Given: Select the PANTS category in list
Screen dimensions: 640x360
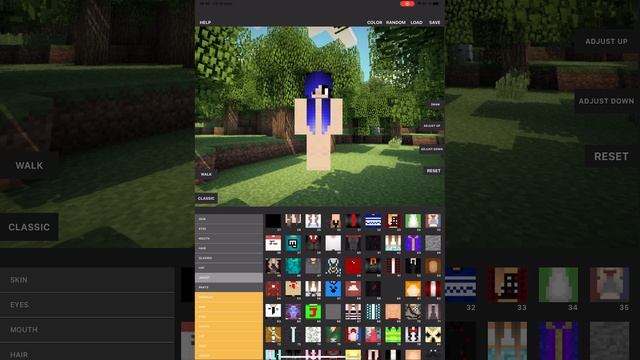Looking at the screenshot, I should coord(229,287).
